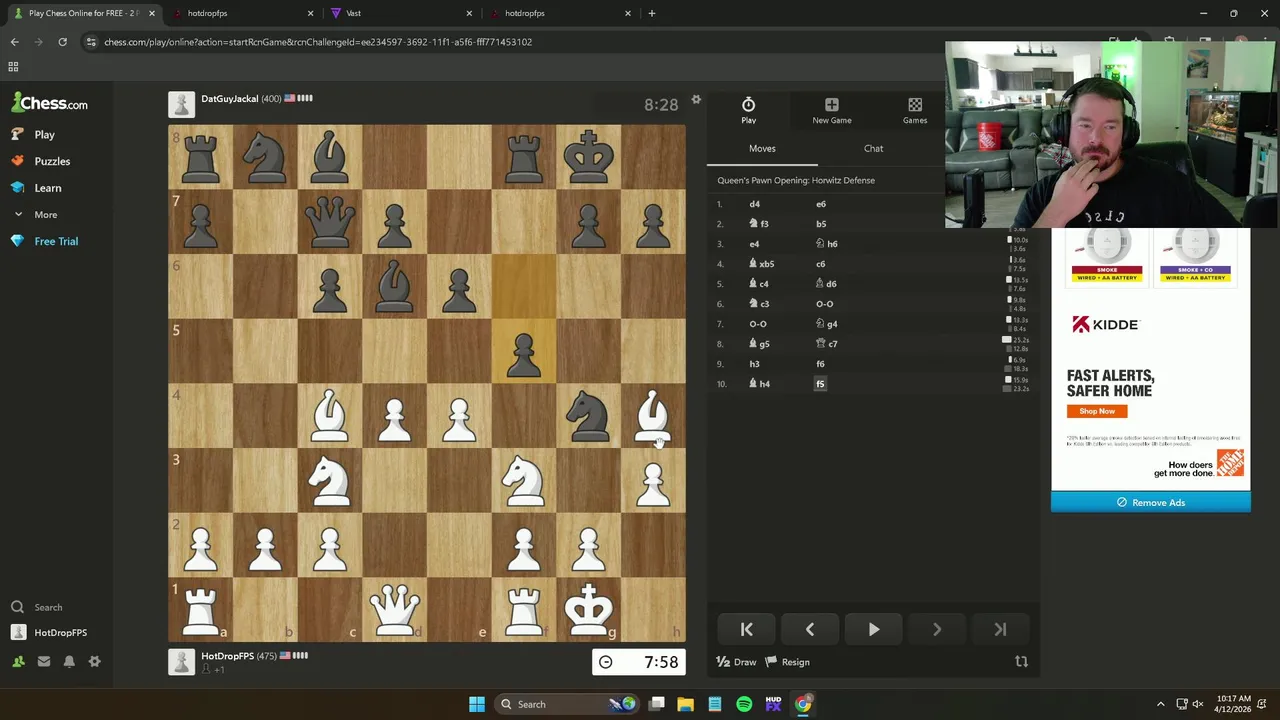Click the HotDropFPS player name below the board
The height and width of the screenshot is (720, 1280).
227,656
